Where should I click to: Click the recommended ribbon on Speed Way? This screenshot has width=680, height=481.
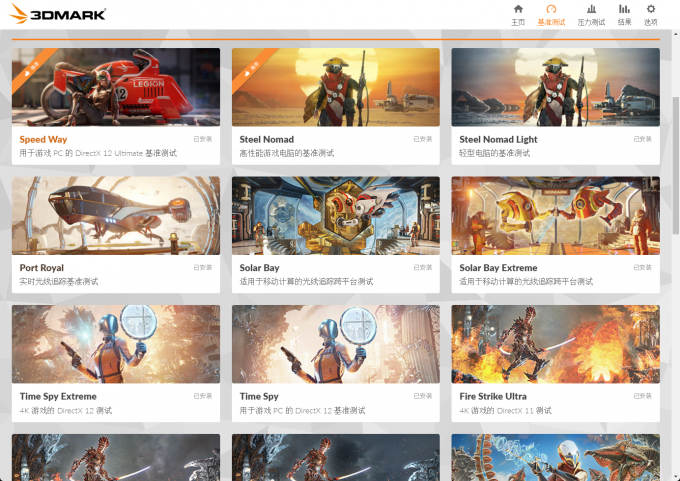tap(31, 68)
